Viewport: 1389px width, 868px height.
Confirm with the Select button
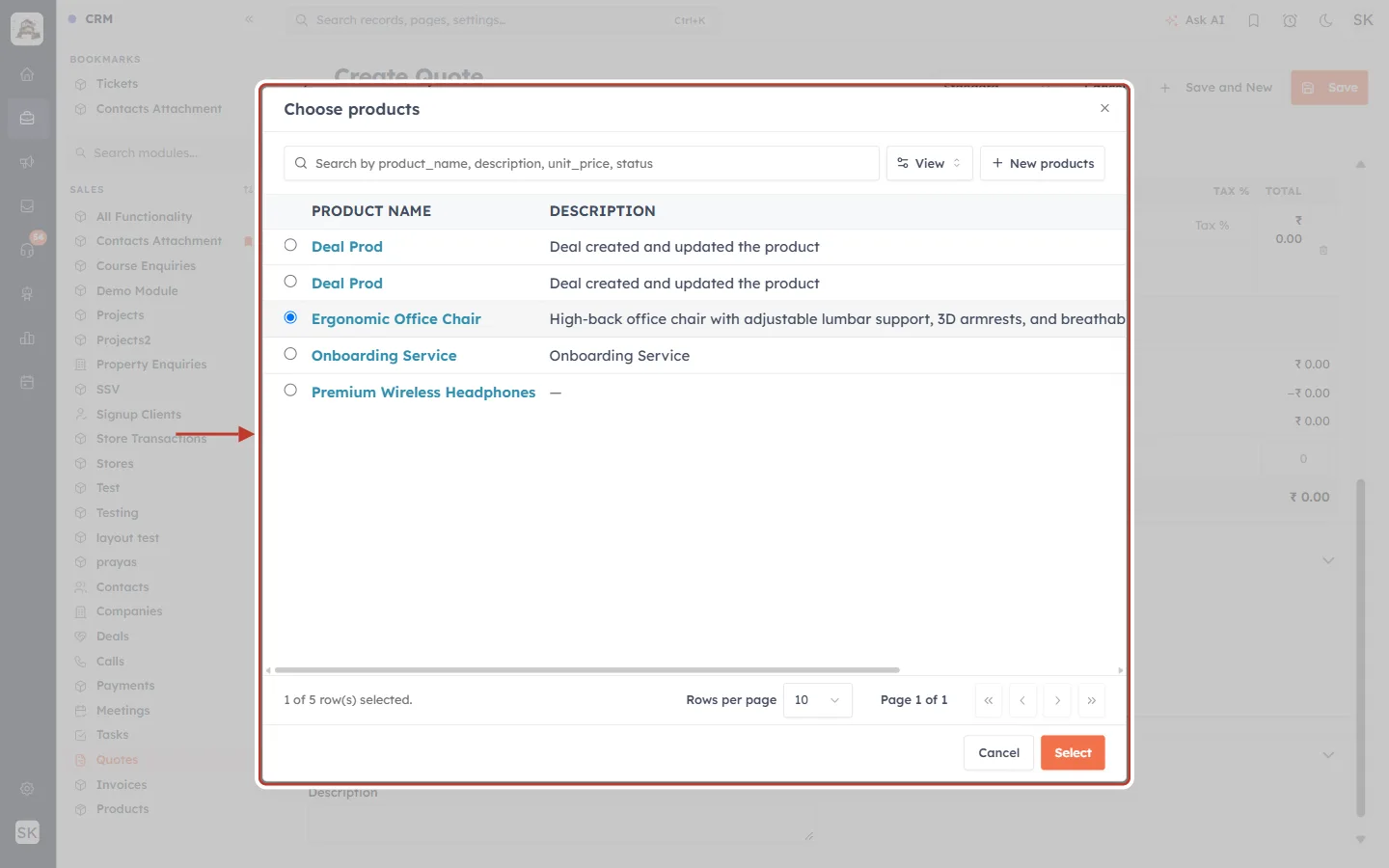[x=1073, y=753]
